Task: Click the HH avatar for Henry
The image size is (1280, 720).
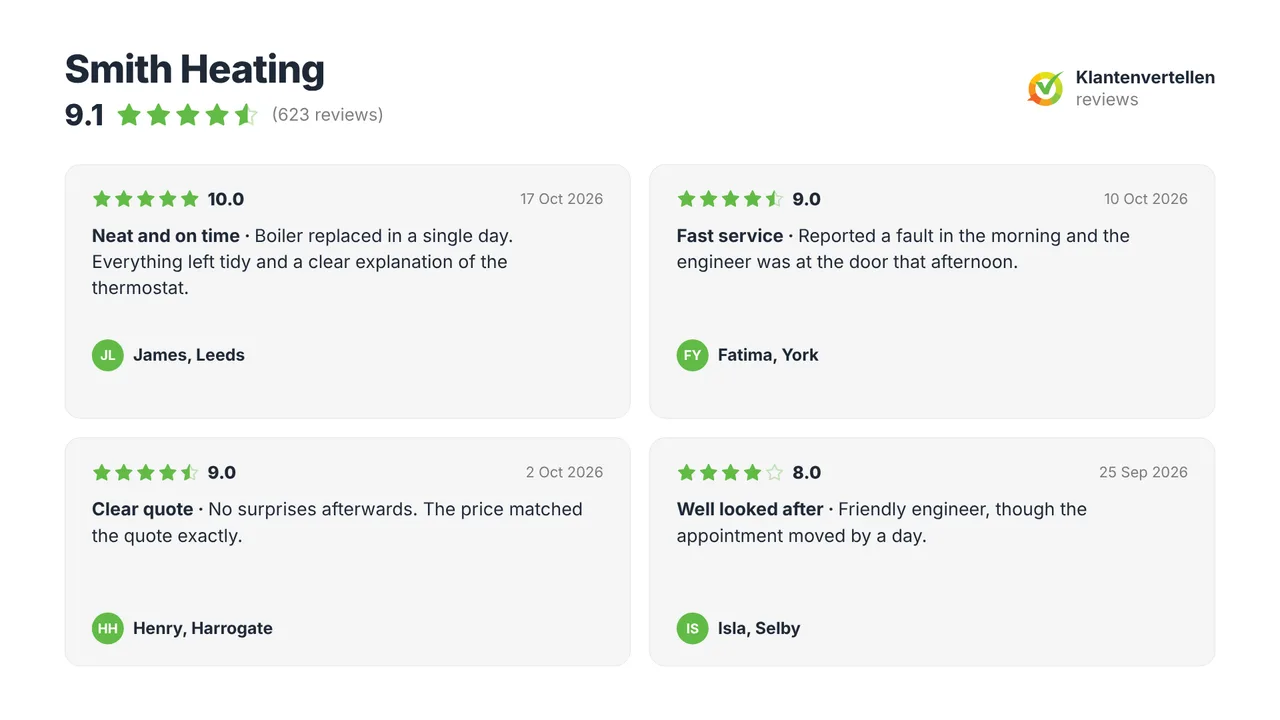Action: point(108,628)
